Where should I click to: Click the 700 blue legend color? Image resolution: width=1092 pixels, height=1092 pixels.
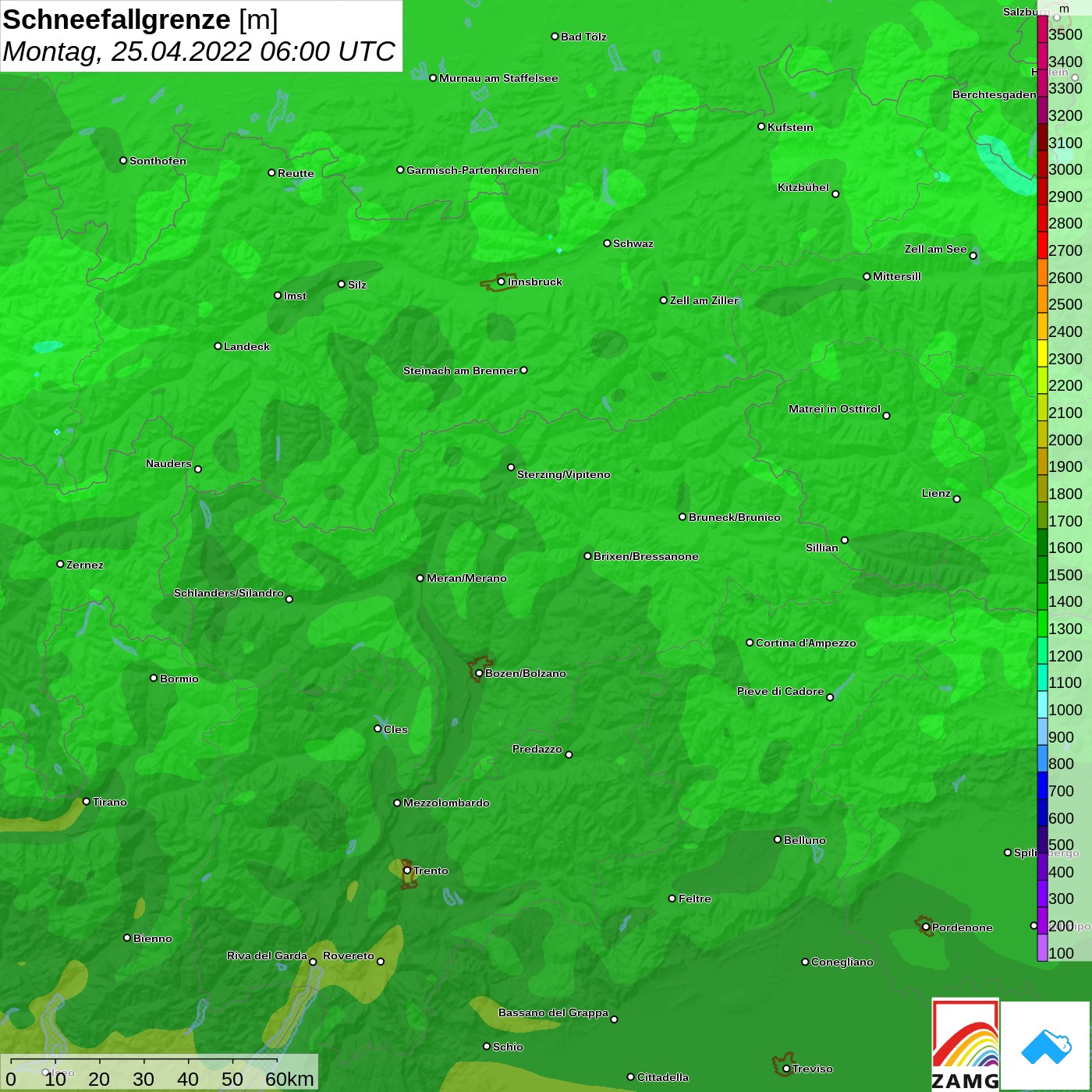[1042, 785]
